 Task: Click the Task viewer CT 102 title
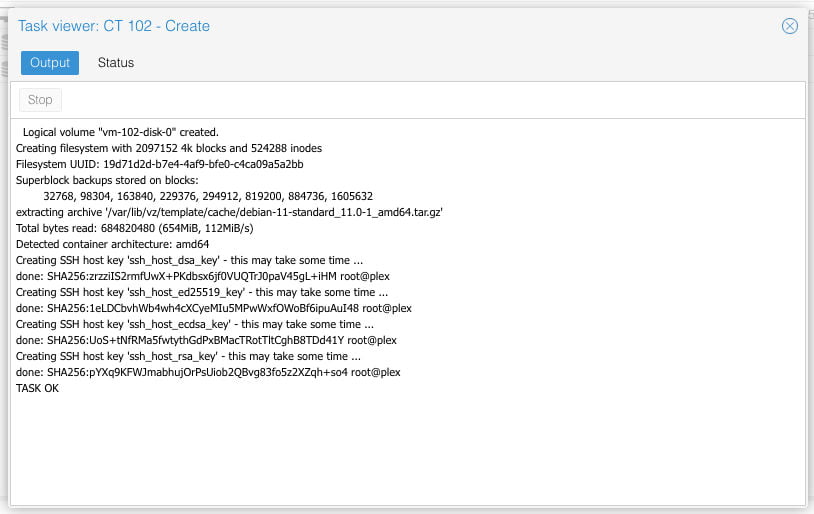(114, 26)
